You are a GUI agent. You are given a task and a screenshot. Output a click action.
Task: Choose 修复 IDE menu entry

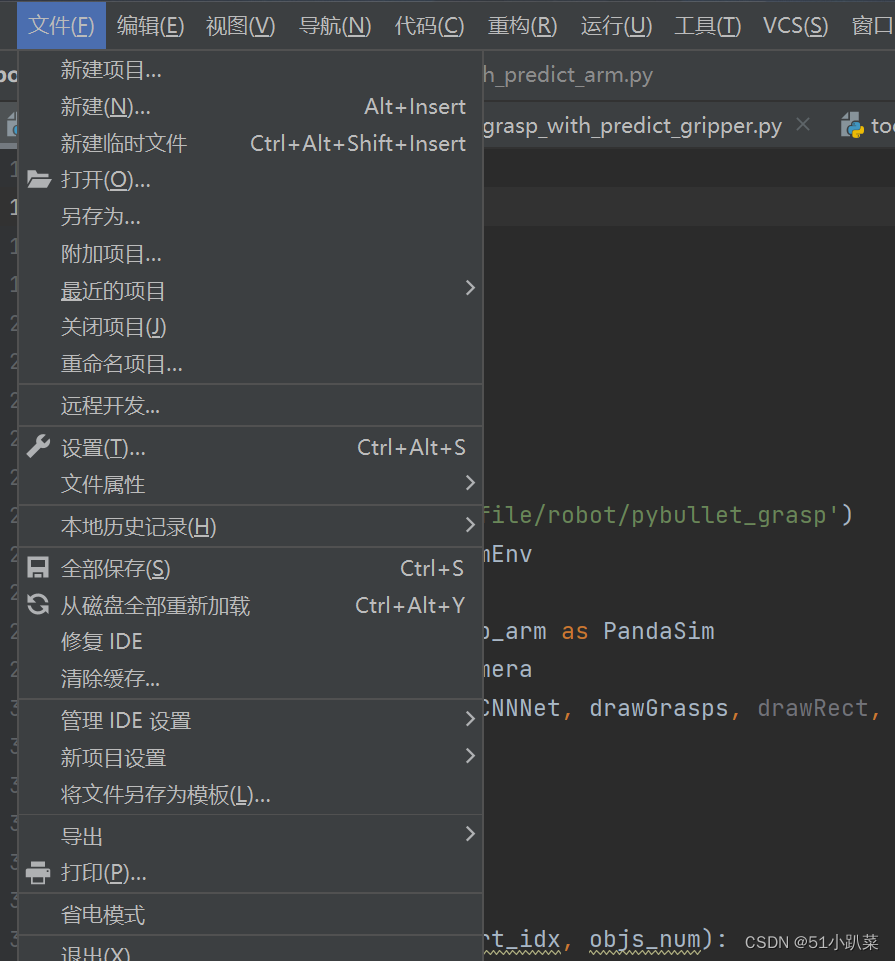tap(250, 641)
